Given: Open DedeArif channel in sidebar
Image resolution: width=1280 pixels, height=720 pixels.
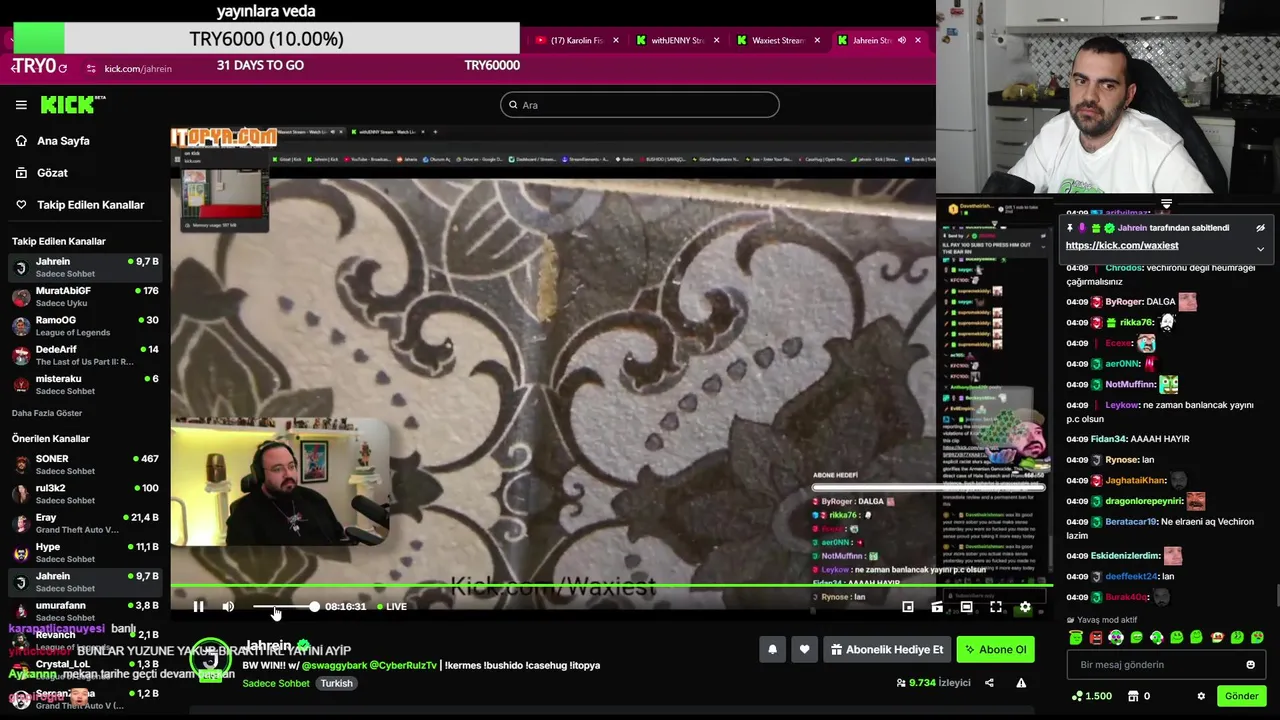Looking at the screenshot, I should pyautogui.click(x=84, y=355).
